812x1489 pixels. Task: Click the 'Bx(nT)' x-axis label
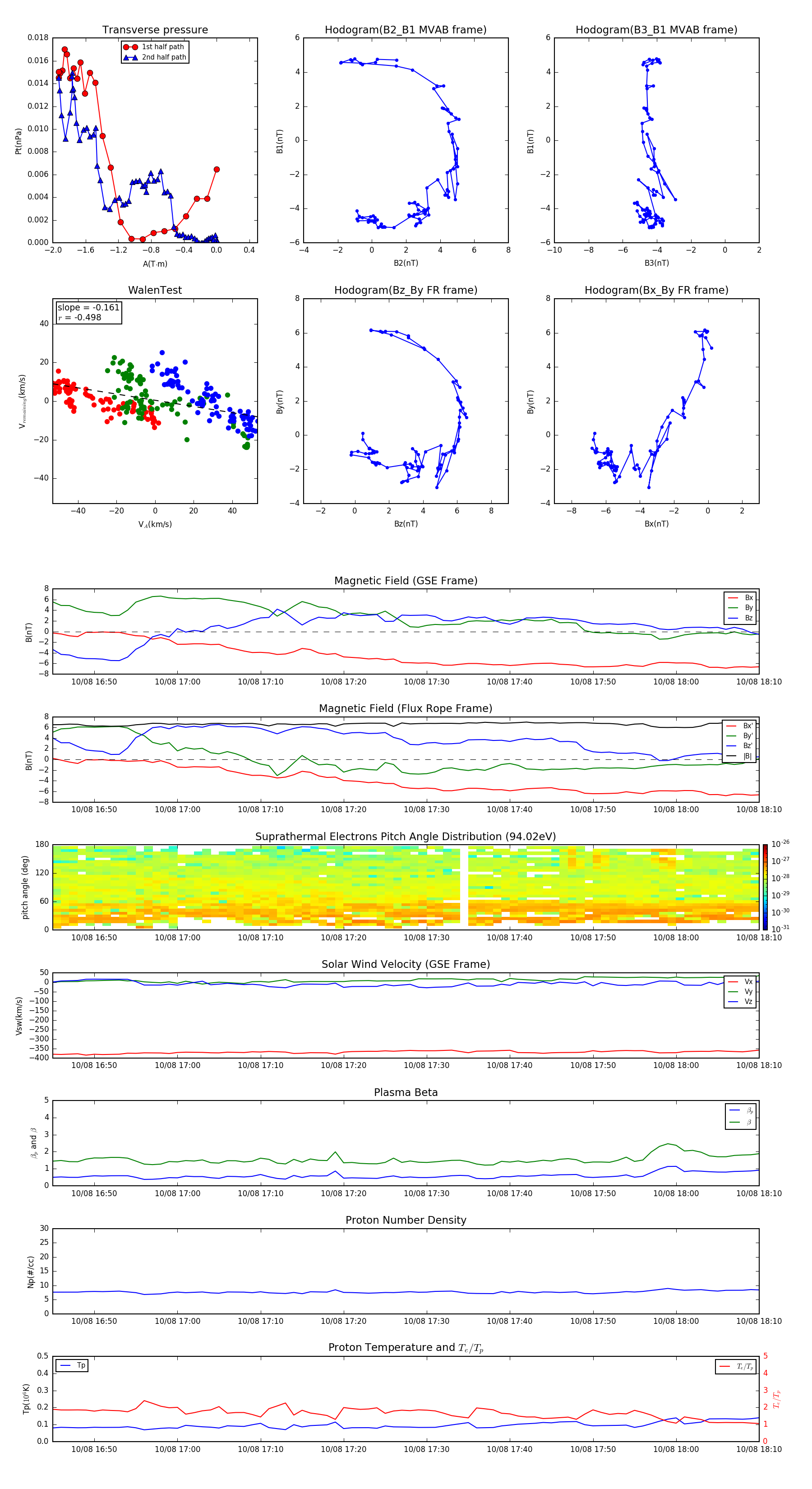point(656,524)
